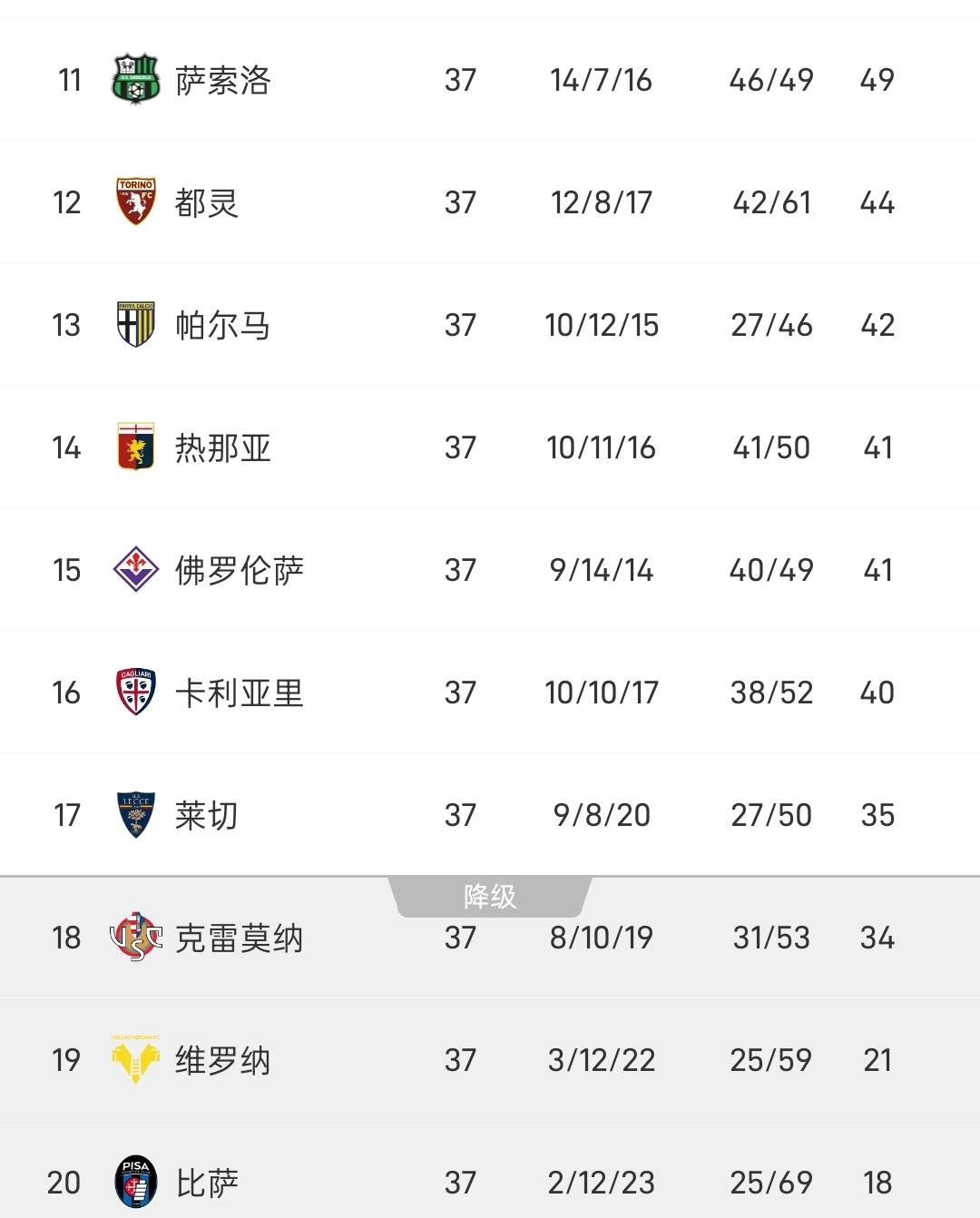Open team page for 萨索洛
Image resolution: width=980 pixels, height=1218 pixels.
(223, 80)
